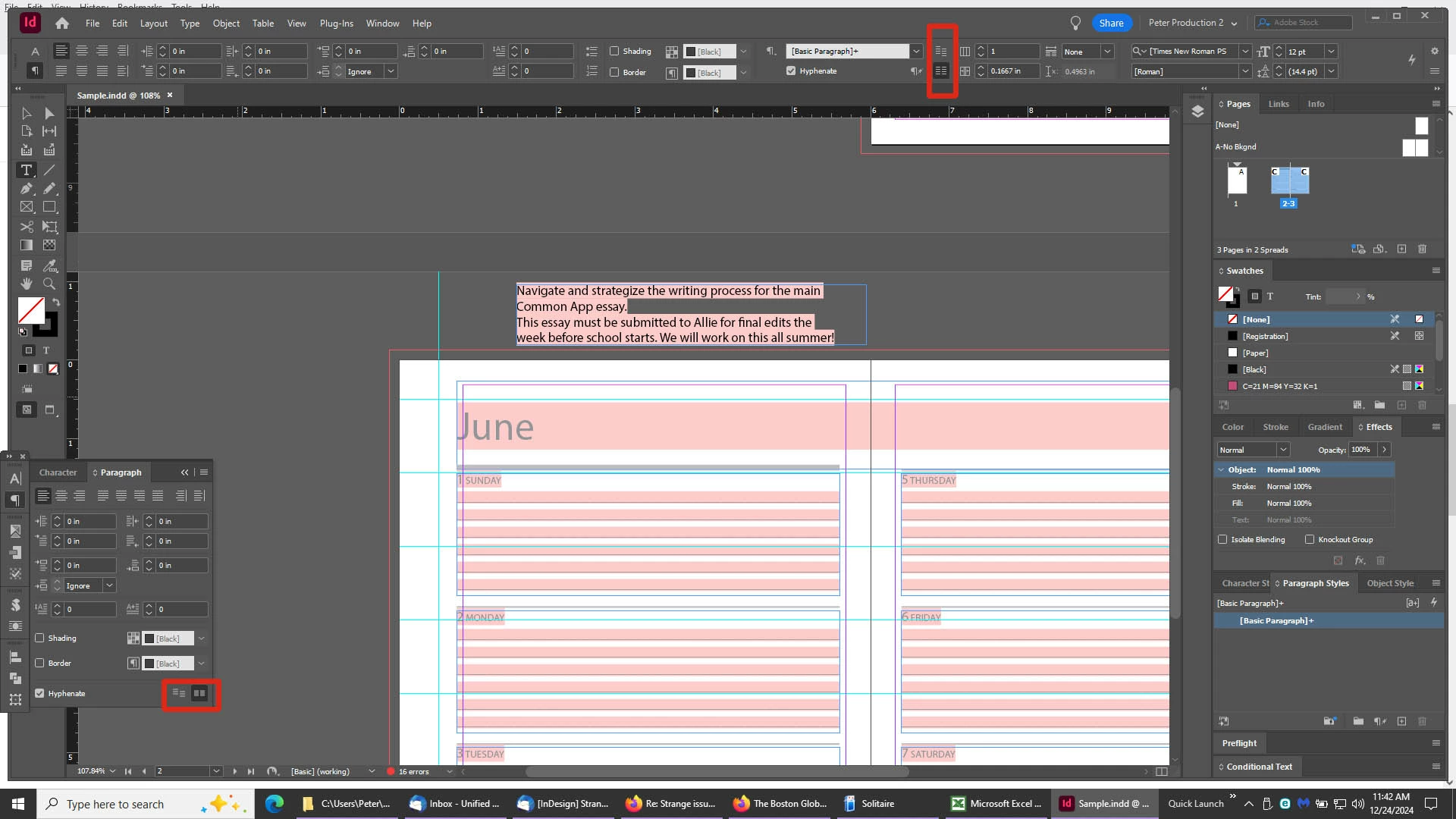
Task: Choose the Gradient Swatch tool
Action: coord(27,245)
